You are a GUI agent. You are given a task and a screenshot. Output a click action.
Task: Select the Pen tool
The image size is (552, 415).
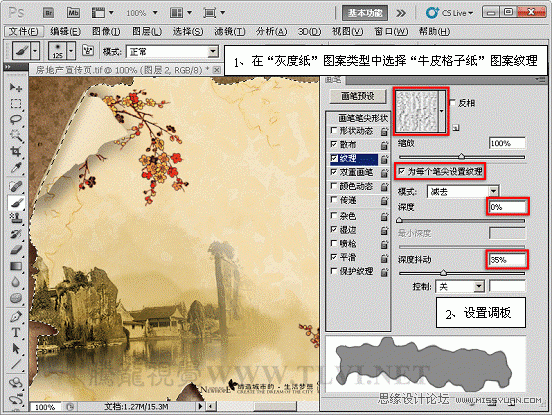pos(15,316)
